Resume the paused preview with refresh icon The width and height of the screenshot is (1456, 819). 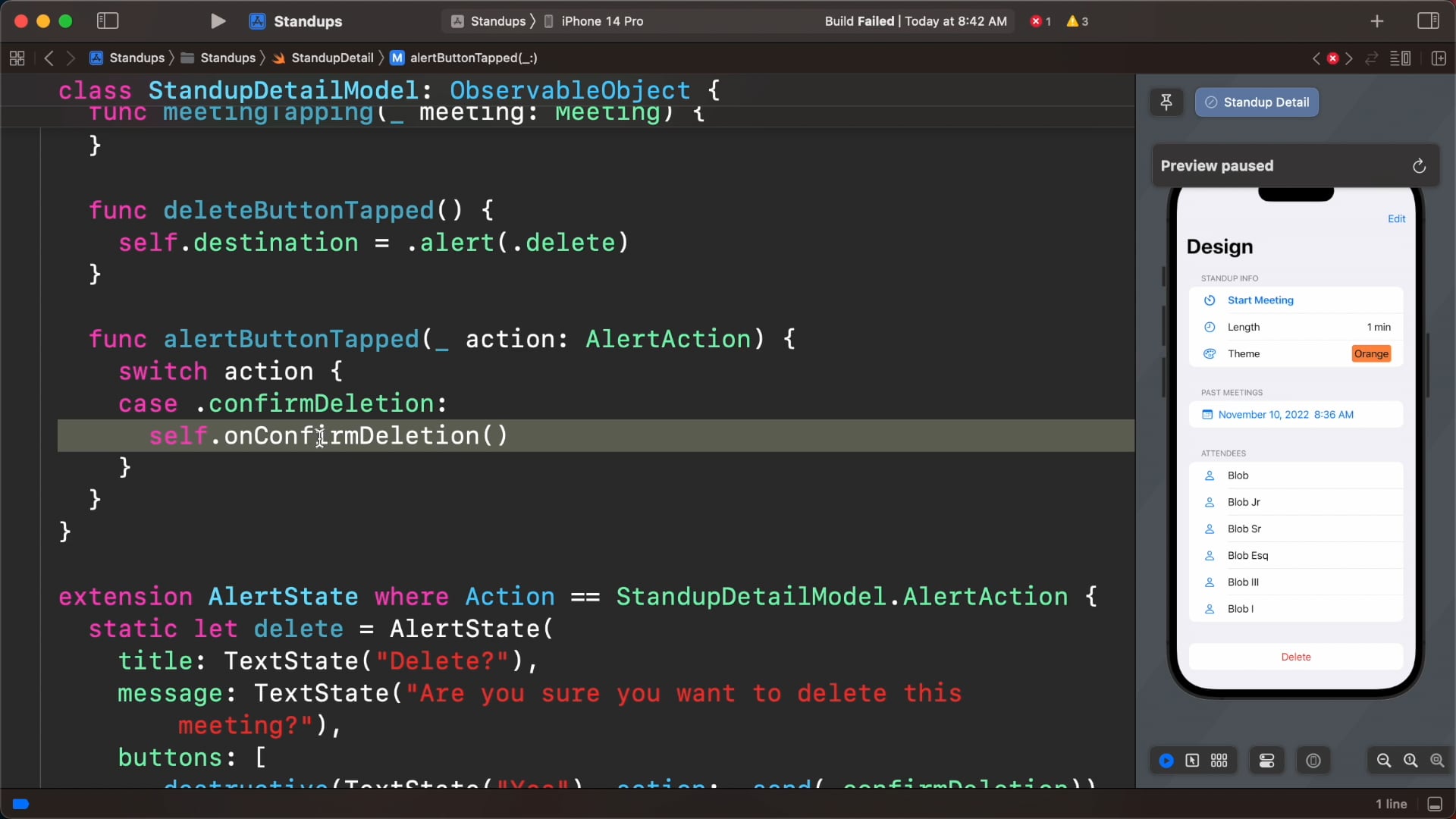tap(1419, 166)
